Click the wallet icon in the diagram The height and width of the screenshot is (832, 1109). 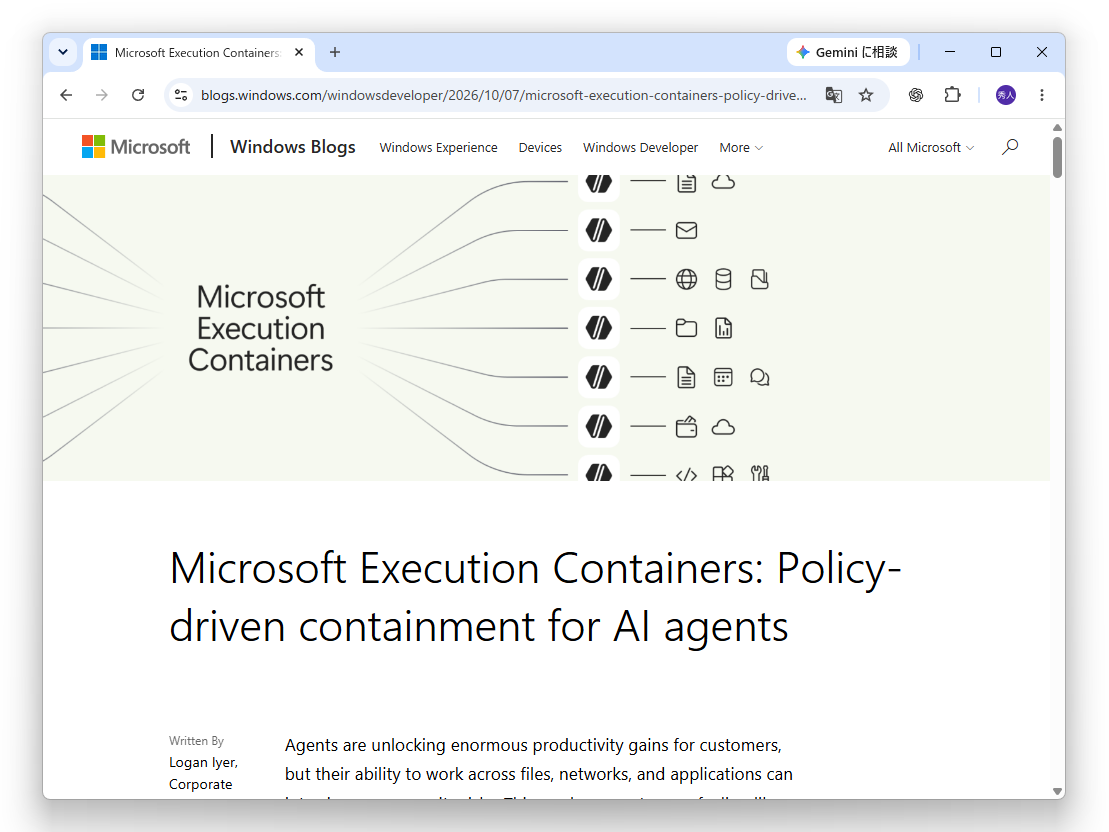686,427
